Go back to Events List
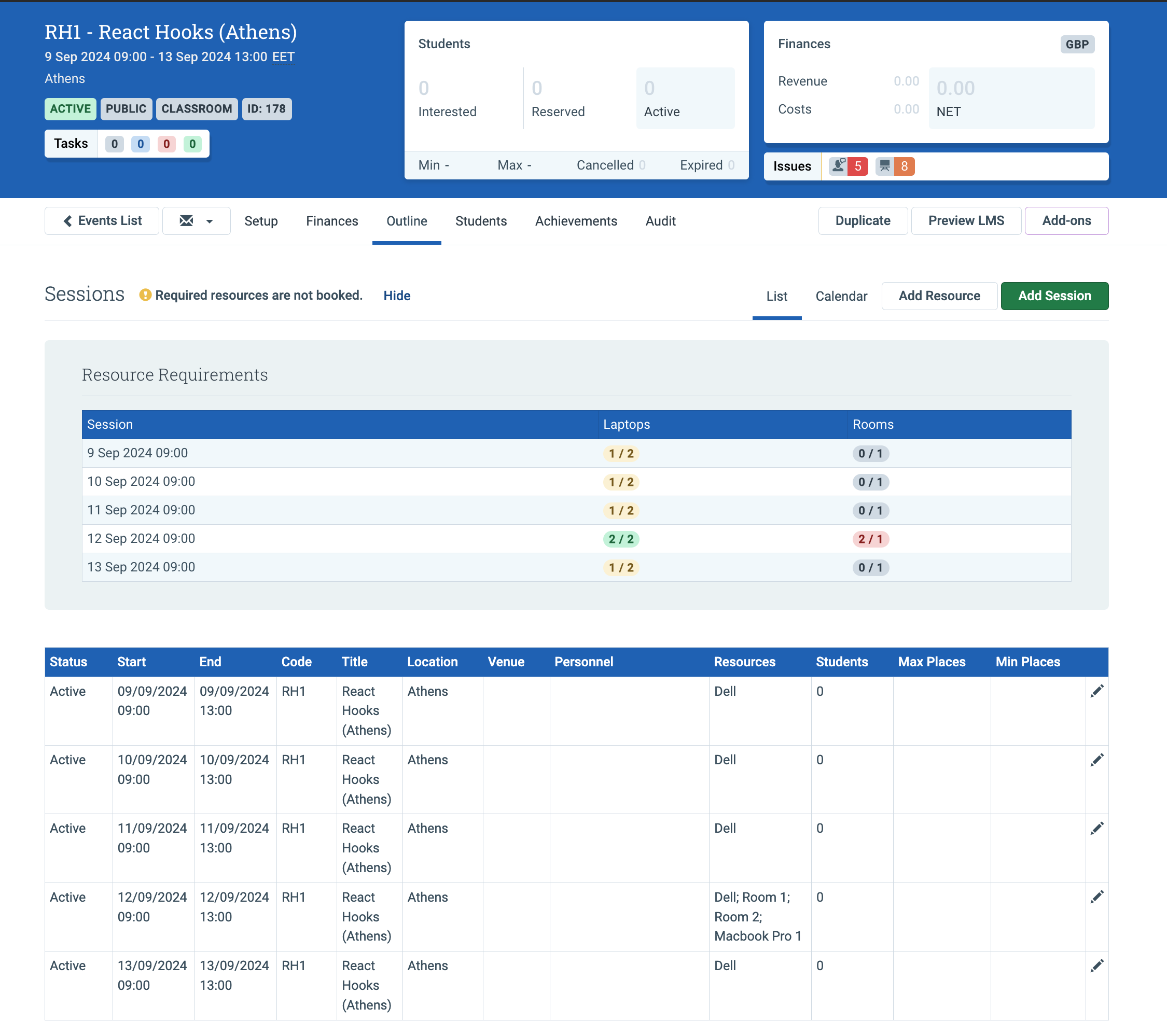The image size is (1167, 1036). coord(102,221)
